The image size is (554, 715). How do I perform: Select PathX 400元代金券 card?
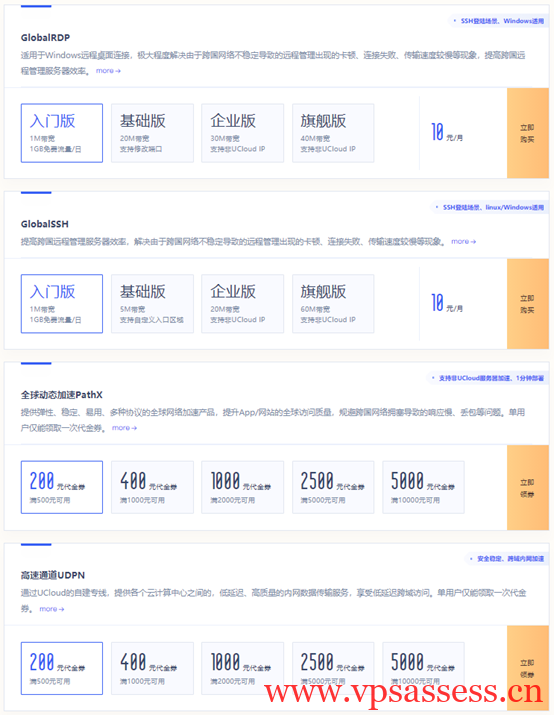[152, 487]
